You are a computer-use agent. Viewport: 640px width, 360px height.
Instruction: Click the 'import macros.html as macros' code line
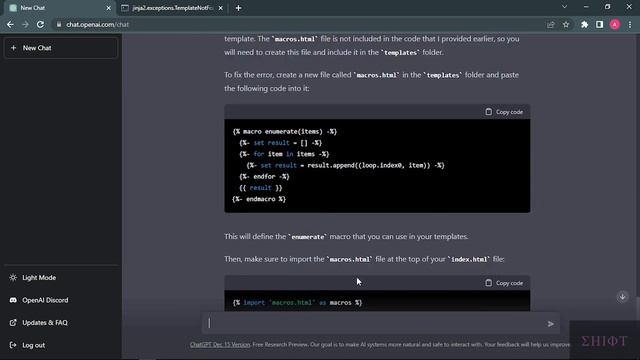298,302
